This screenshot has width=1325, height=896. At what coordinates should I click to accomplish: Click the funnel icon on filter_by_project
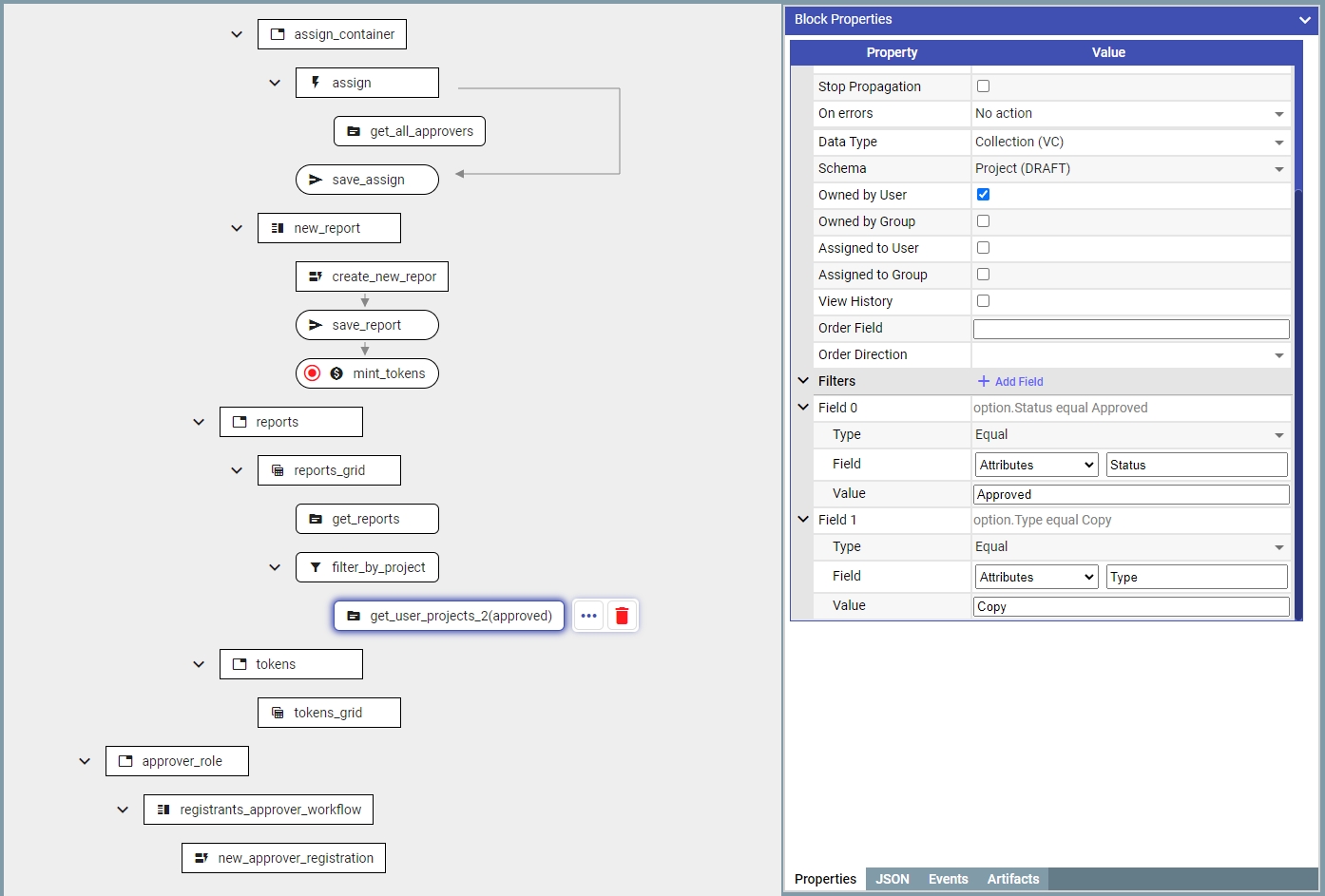pyautogui.click(x=316, y=567)
